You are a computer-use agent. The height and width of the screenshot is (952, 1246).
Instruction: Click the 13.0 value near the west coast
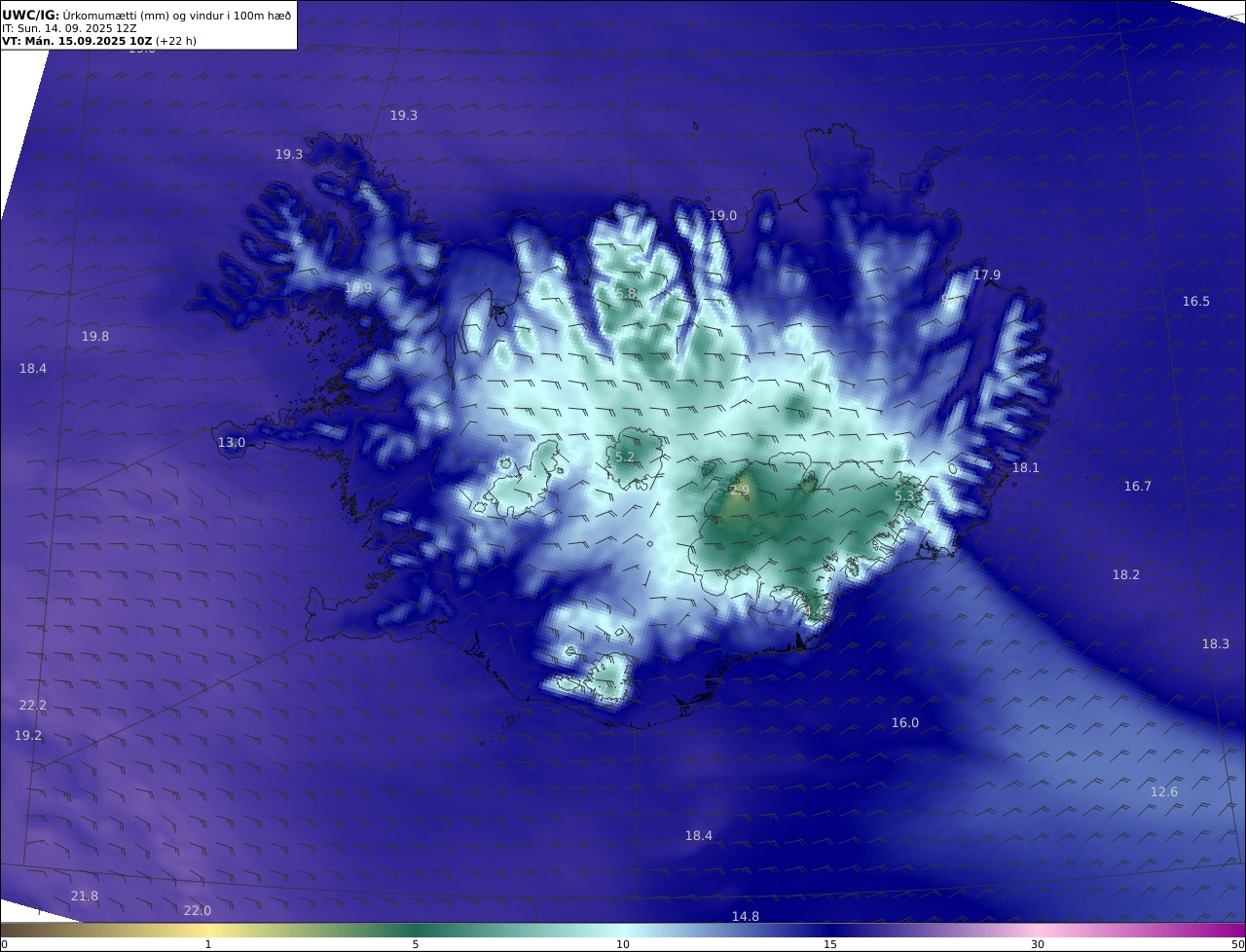point(232,443)
